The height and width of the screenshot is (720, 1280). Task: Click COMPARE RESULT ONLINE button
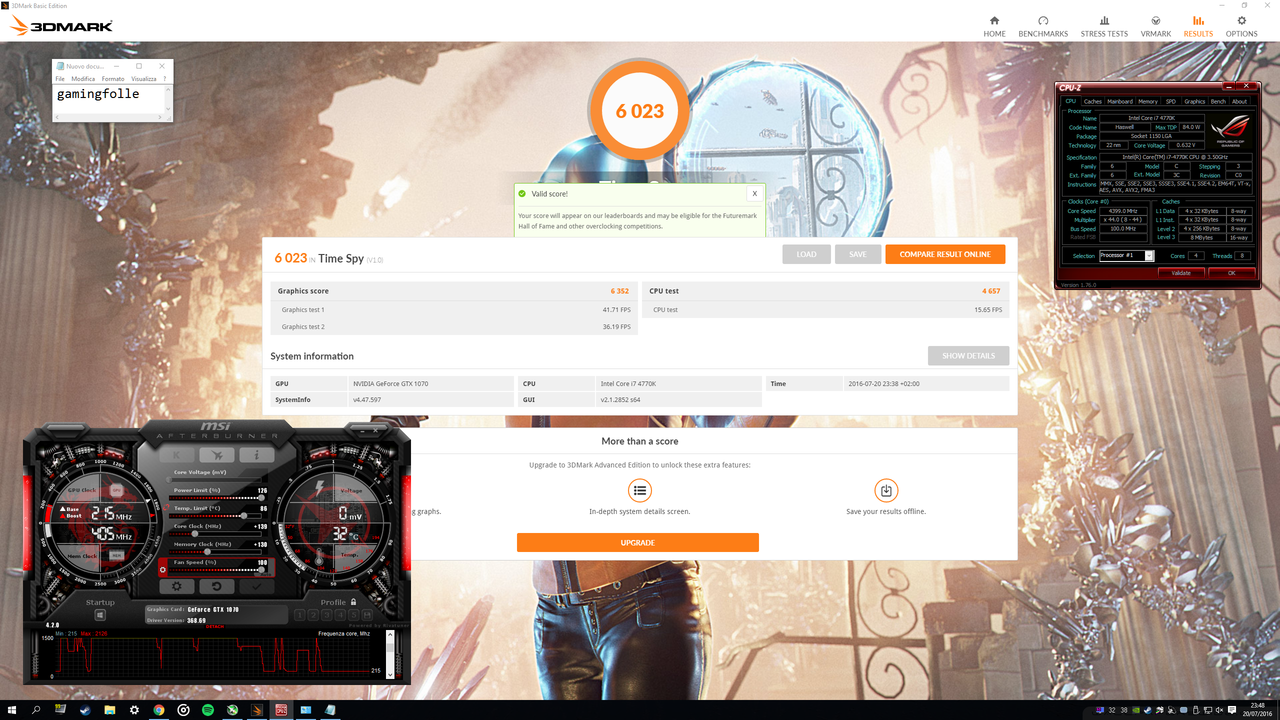[x=945, y=254]
